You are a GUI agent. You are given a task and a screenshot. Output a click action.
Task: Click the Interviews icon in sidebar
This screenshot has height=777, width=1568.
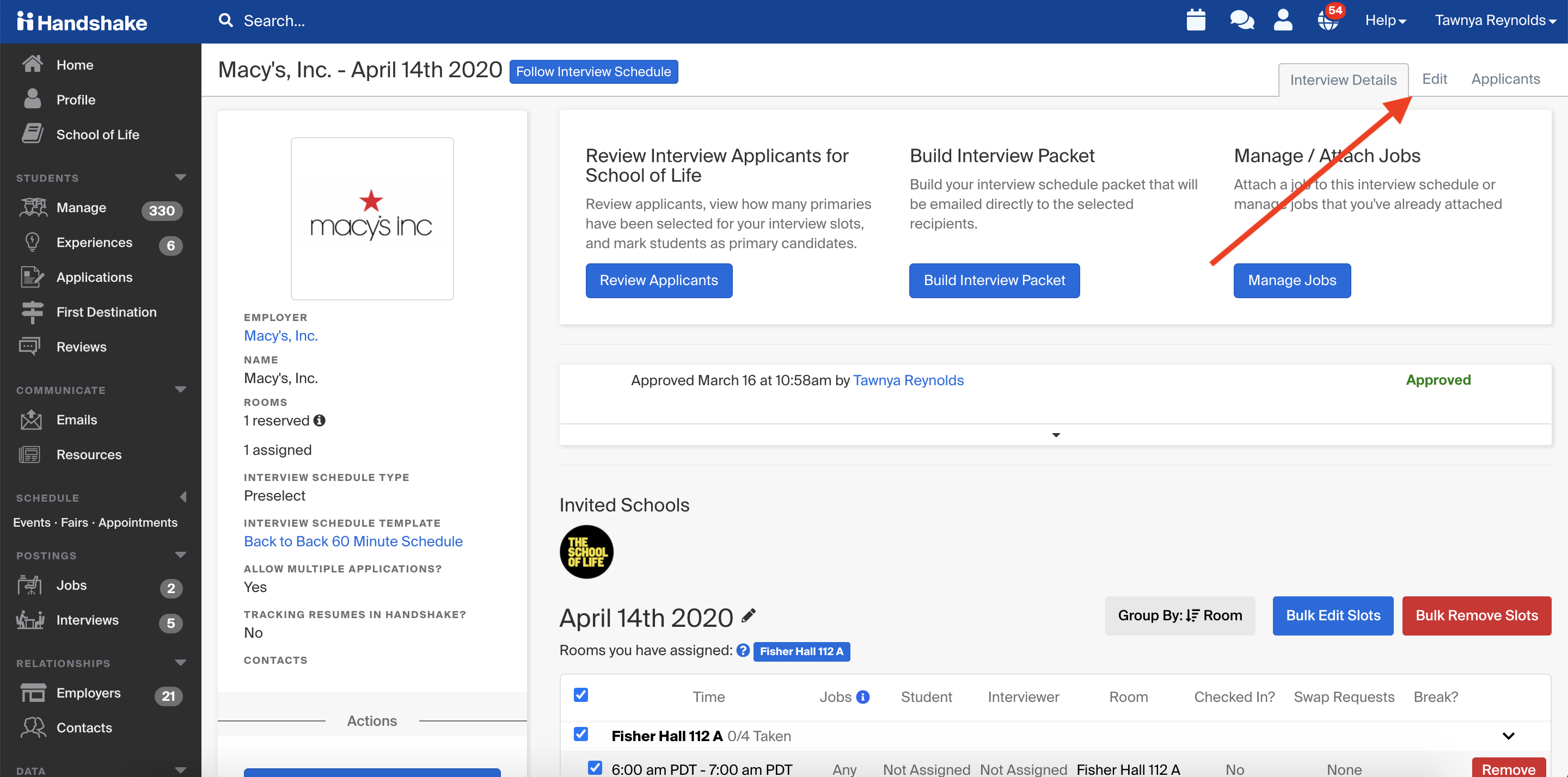click(30, 619)
